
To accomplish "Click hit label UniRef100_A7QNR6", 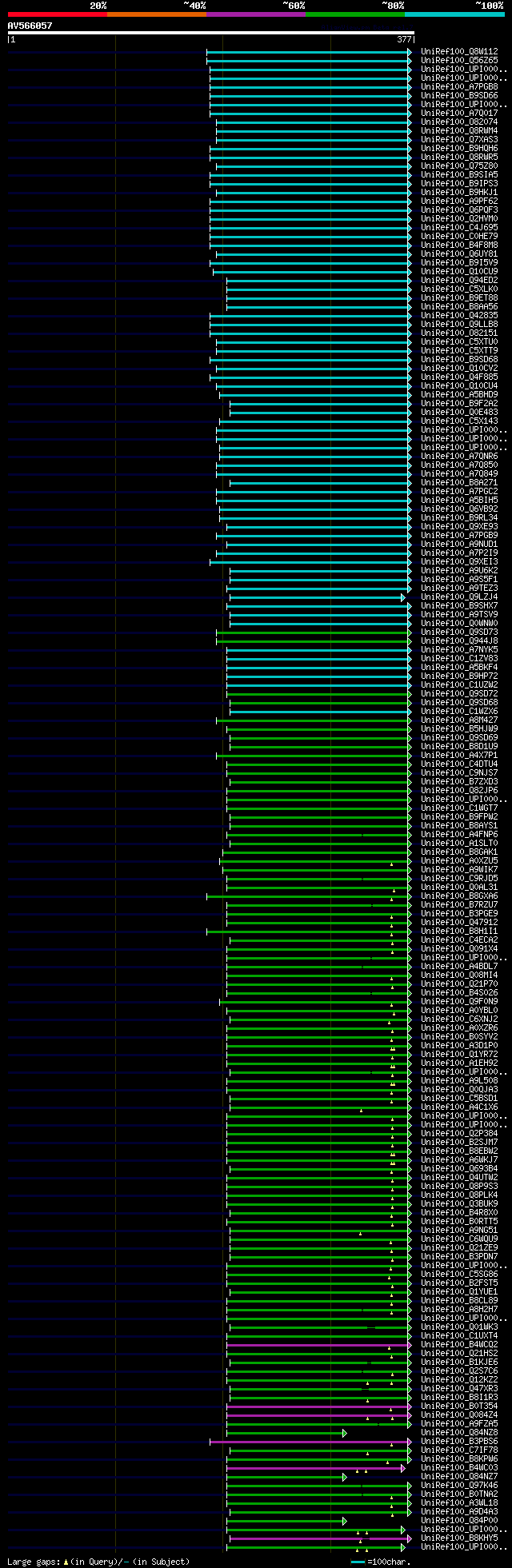I will pyautogui.click(x=459, y=457).
